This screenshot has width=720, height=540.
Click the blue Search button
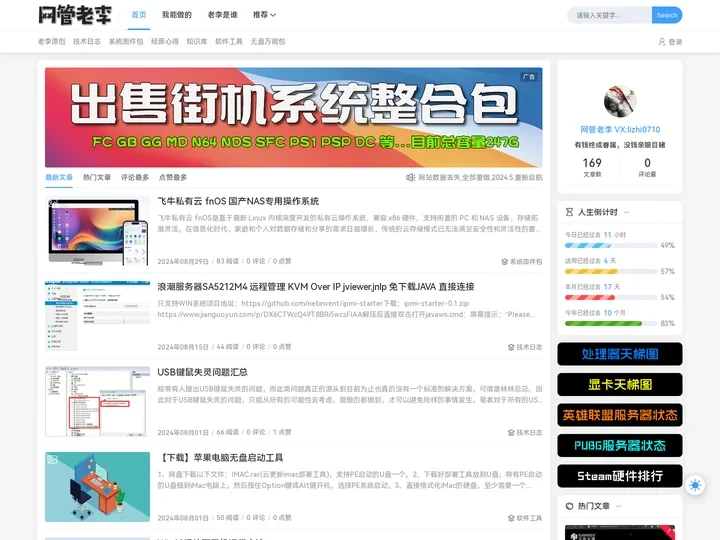coord(667,15)
